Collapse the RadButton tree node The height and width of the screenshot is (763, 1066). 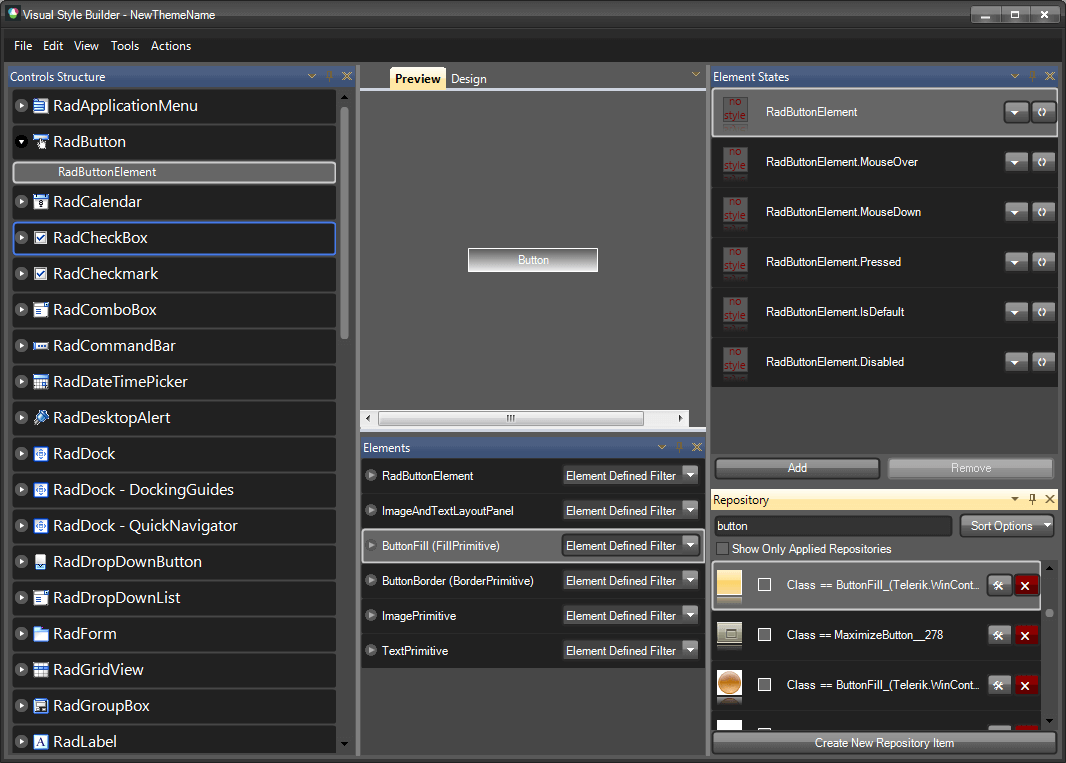[x=21, y=141]
